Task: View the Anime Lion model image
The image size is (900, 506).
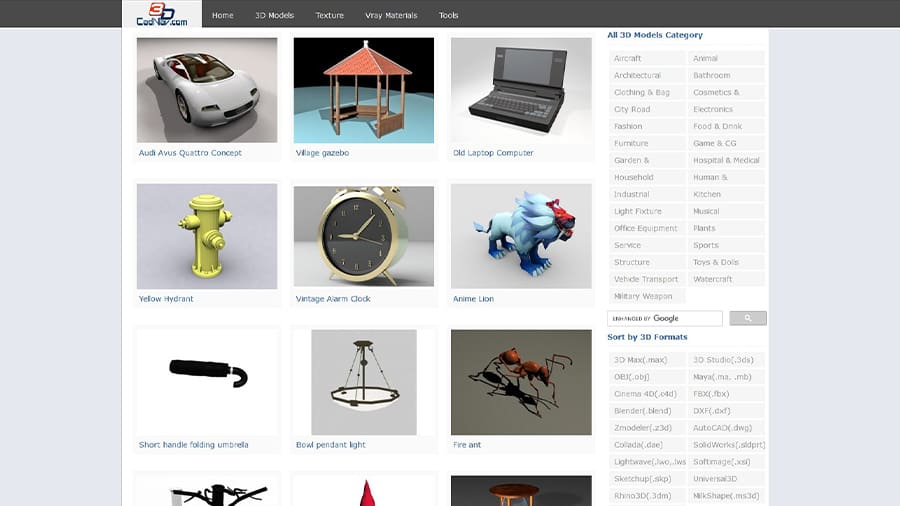Action: 521,236
